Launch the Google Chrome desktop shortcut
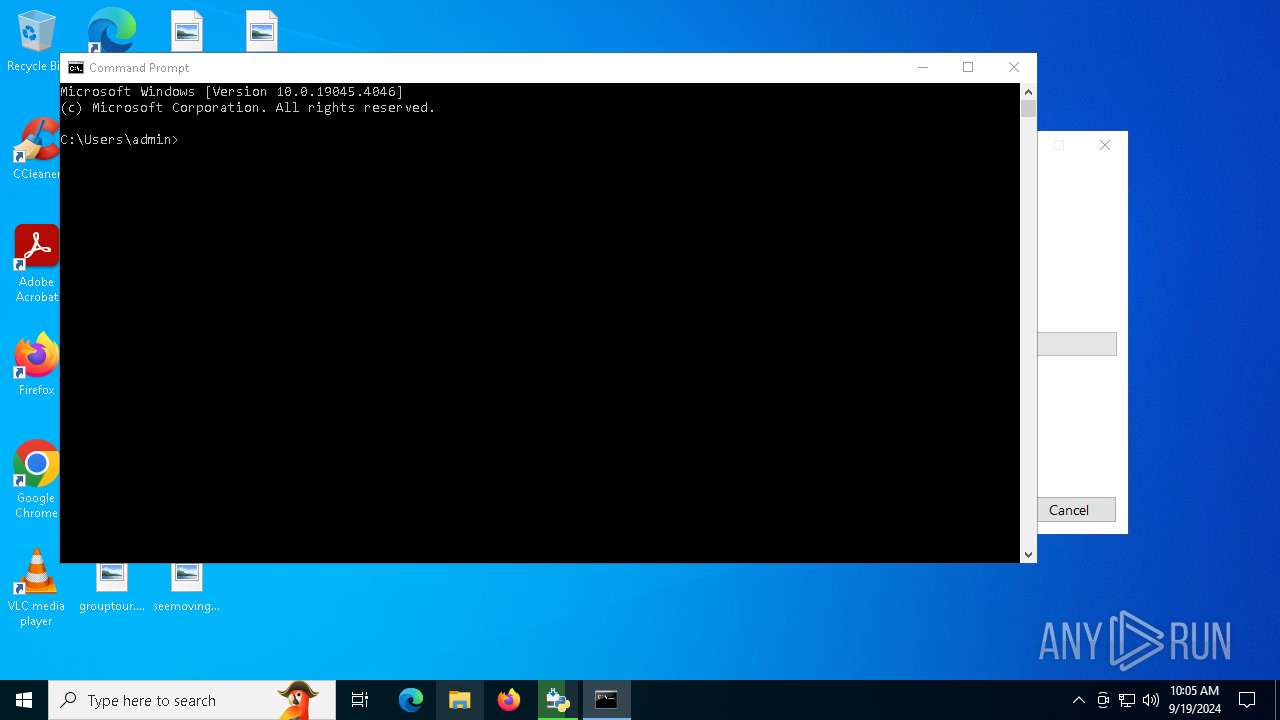Screen dimensions: 1280x720 pyautogui.click(x=36, y=480)
